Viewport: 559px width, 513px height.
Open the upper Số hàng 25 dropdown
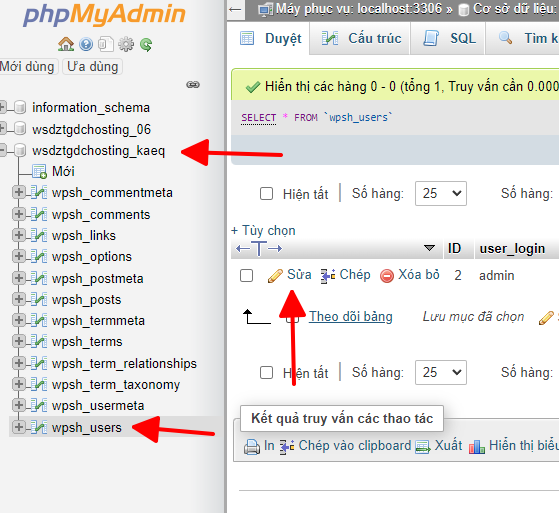pyautogui.click(x=441, y=194)
